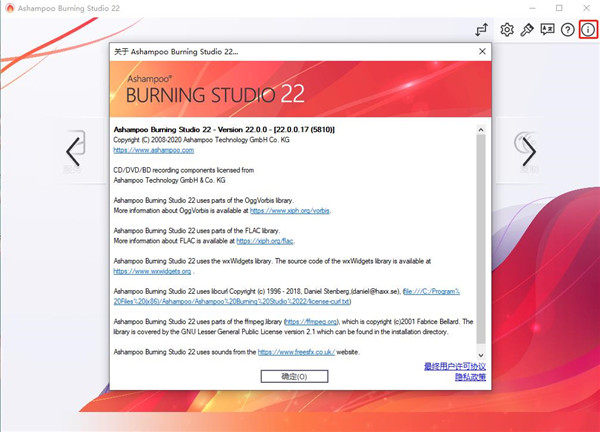The image size is (600, 432).
Task: Click the paintbrush skin icon
Action: 527,30
